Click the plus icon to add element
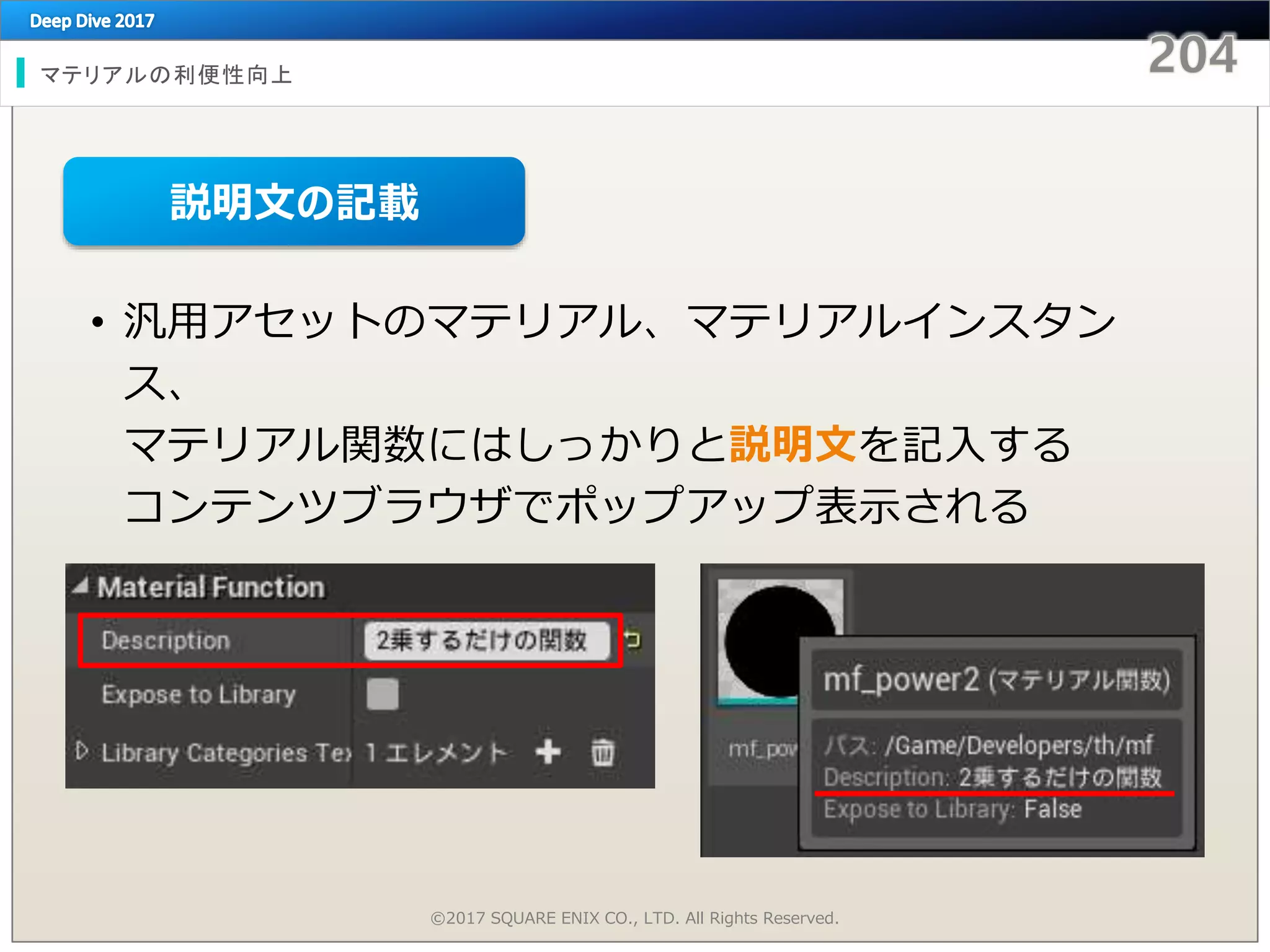 tap(548, 752)
